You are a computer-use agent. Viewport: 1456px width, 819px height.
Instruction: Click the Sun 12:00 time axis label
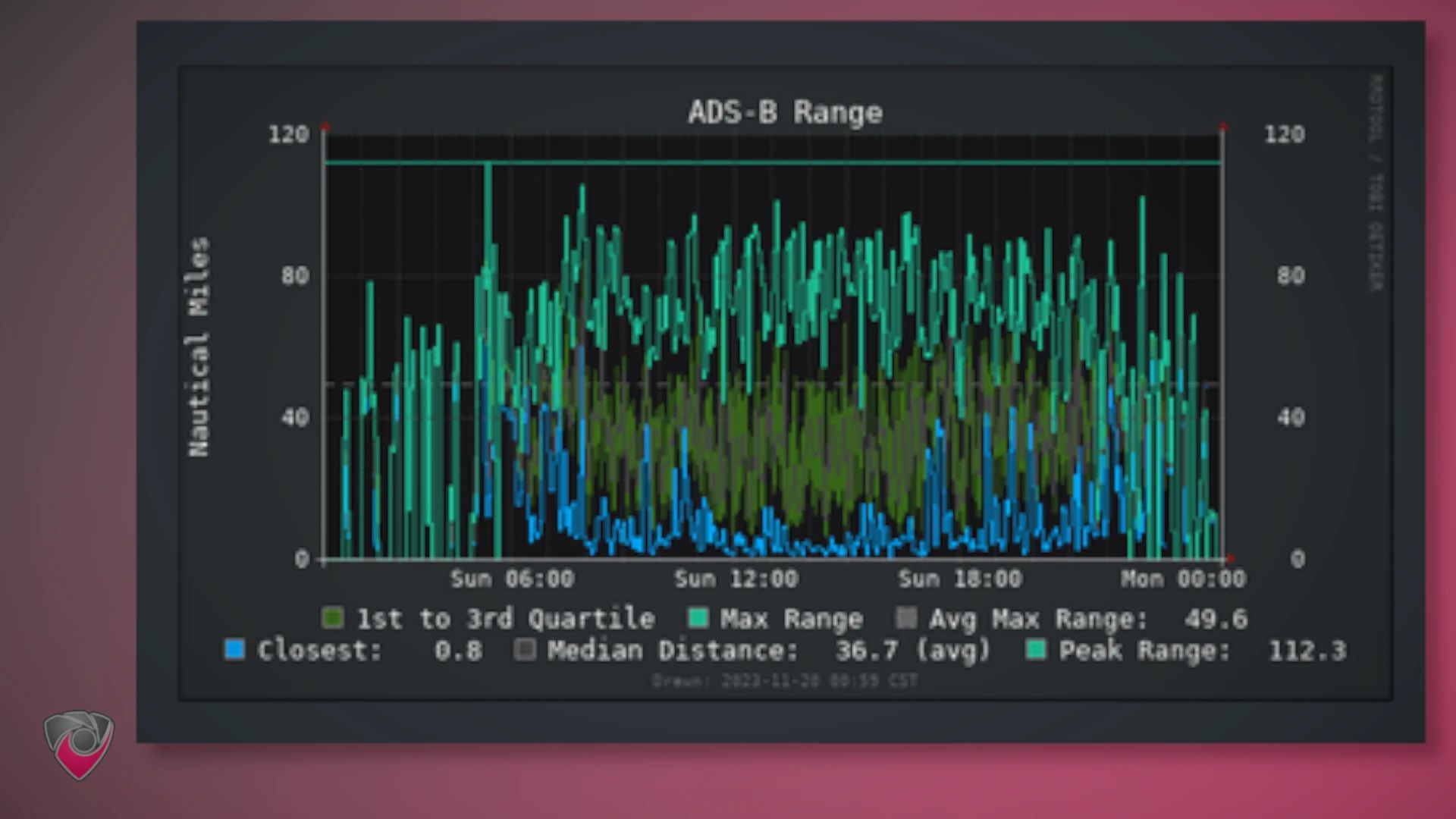736,579
